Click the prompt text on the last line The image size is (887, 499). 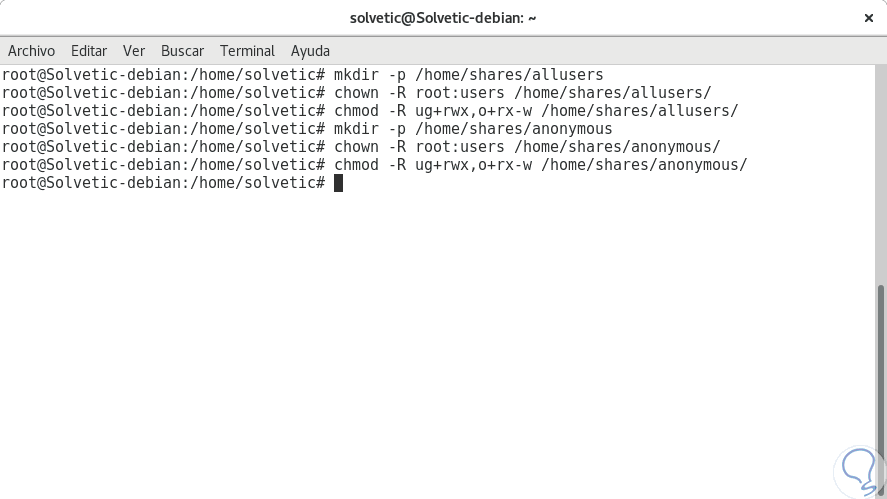pos(163,183)
